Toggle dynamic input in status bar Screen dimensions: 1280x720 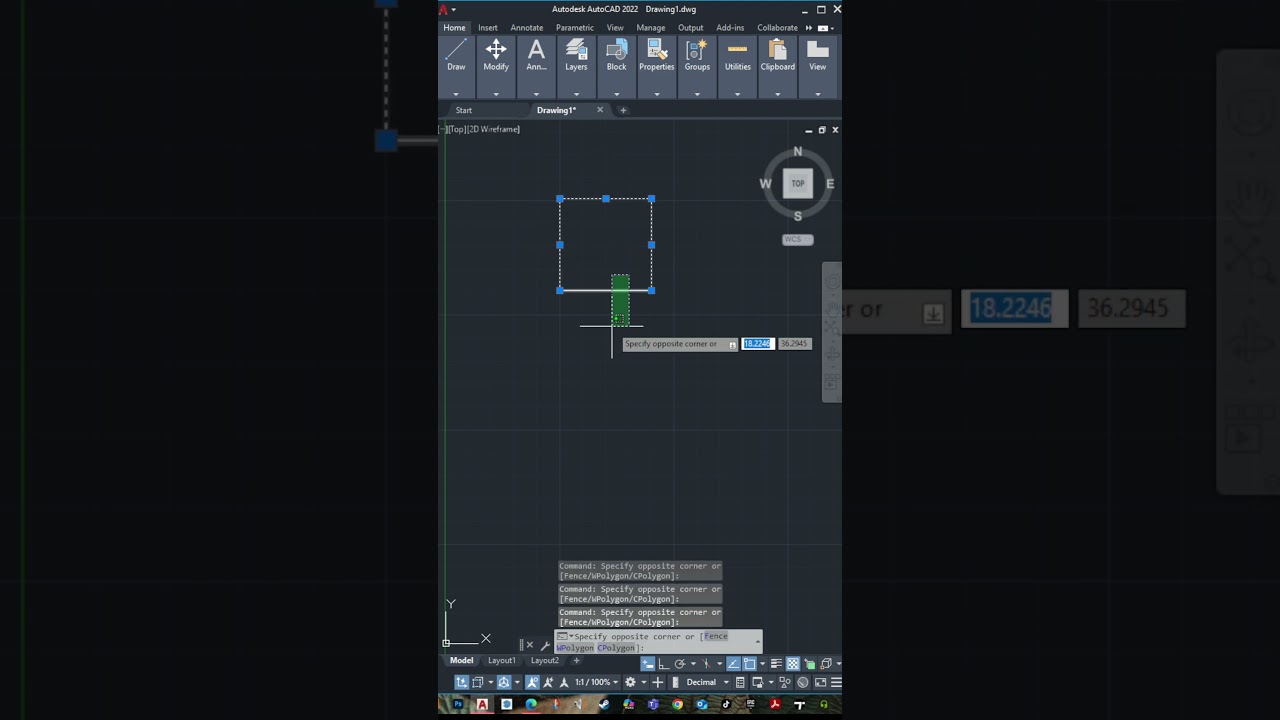coord(648,663)
